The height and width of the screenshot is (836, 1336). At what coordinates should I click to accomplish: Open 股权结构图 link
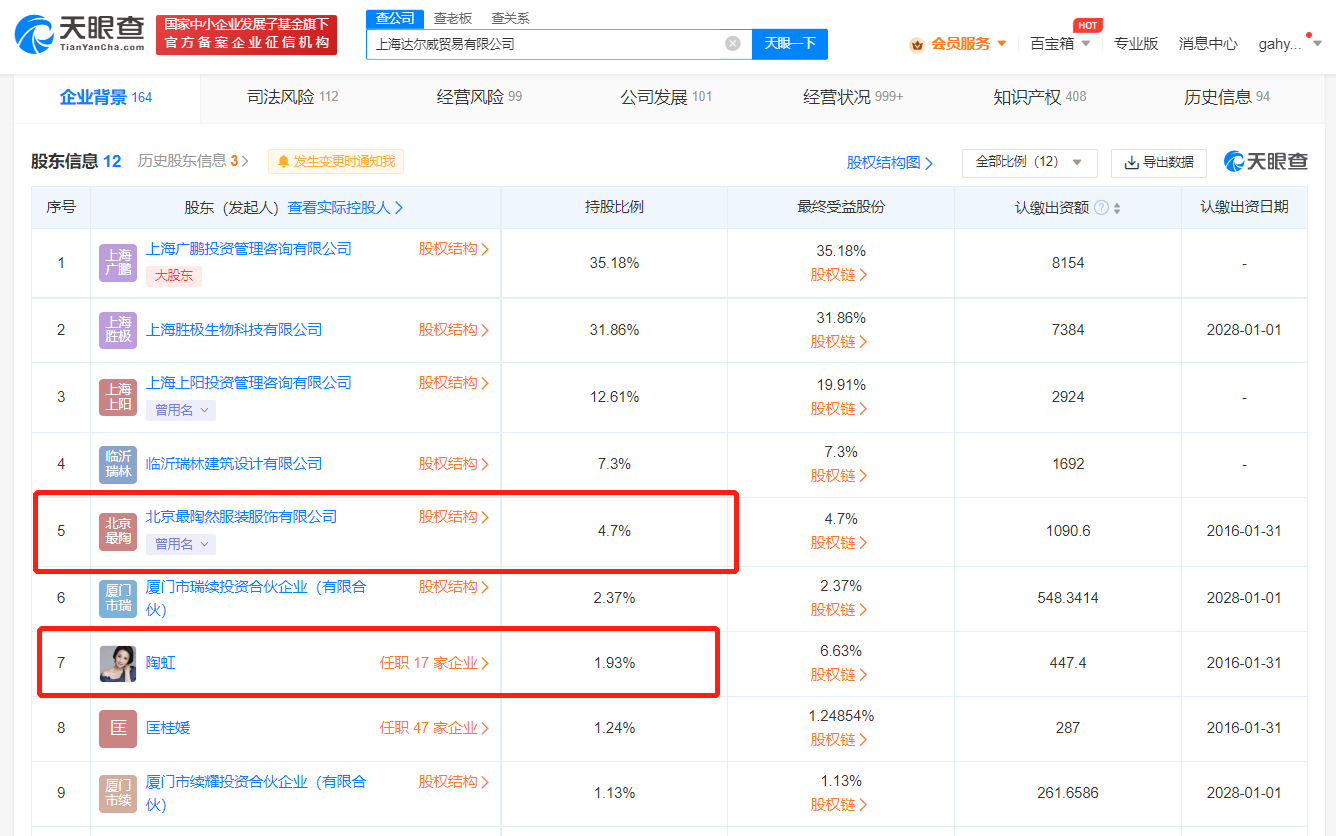pos(890,162)
